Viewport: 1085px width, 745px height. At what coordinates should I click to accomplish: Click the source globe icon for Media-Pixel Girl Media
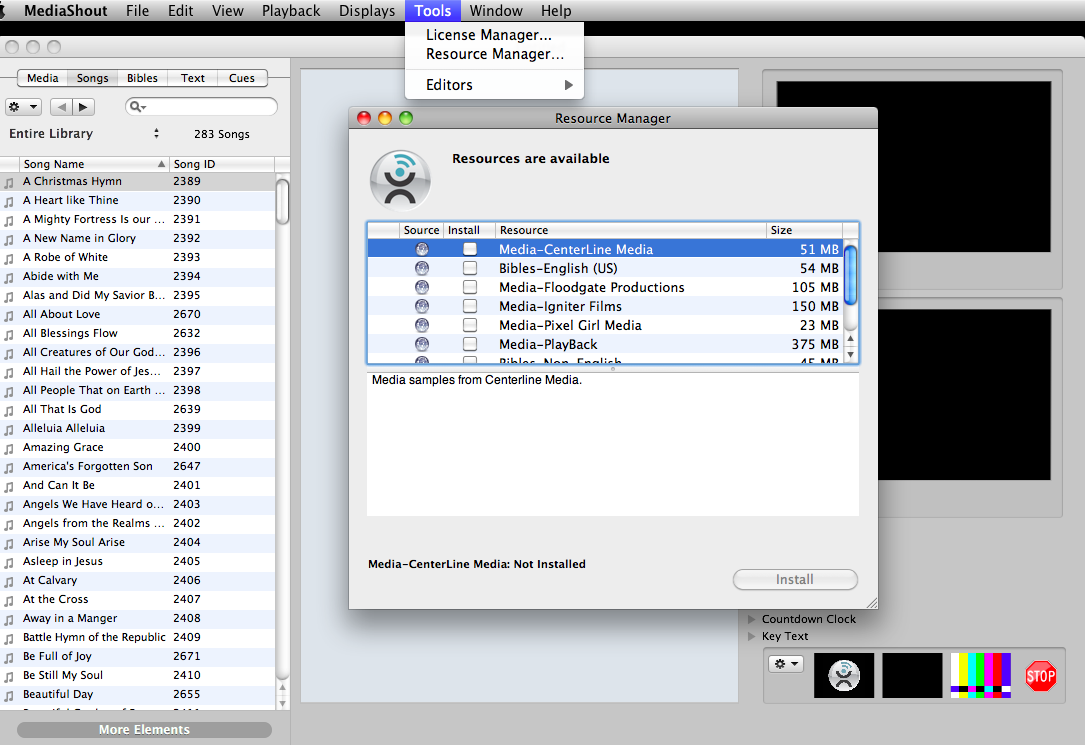tap(421, 325)
